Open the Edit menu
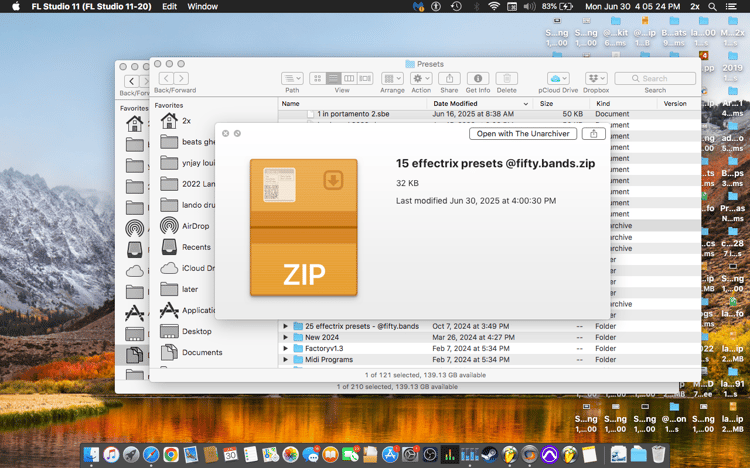 [x=169, y=7]
